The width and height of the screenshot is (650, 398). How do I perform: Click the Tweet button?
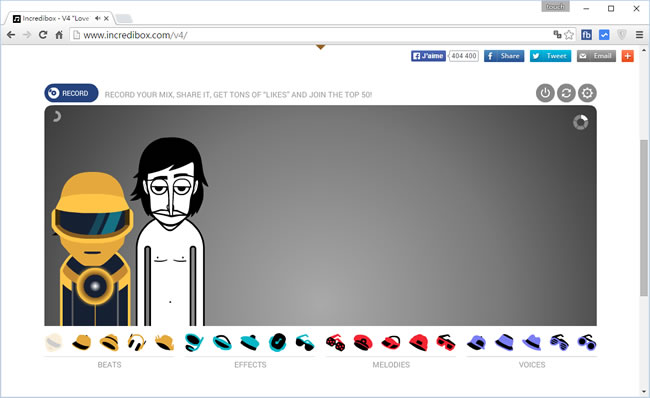pyautogui.click(x=550, y=56)
